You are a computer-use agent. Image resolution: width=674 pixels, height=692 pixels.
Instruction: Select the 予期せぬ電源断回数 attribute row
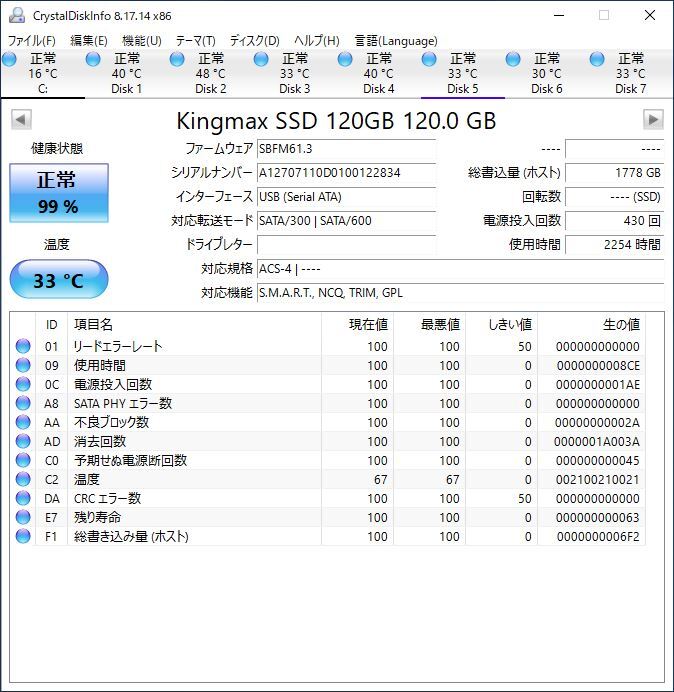point(328,460)
